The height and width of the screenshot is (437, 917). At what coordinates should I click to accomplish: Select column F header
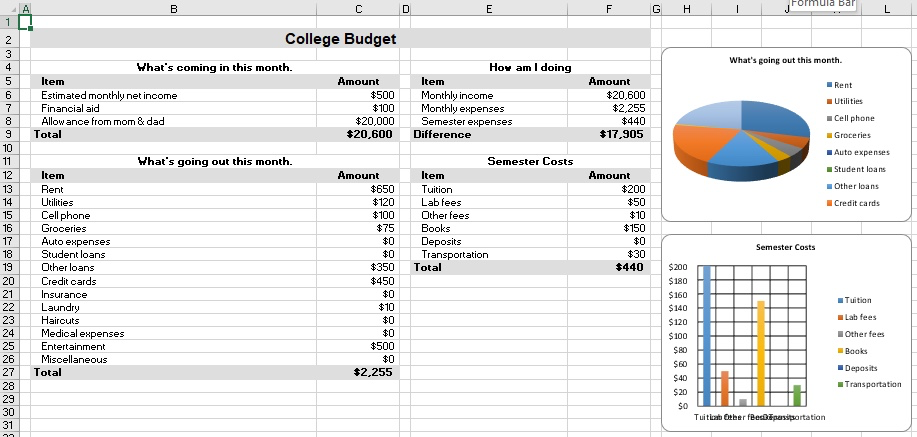pos(609,9)
